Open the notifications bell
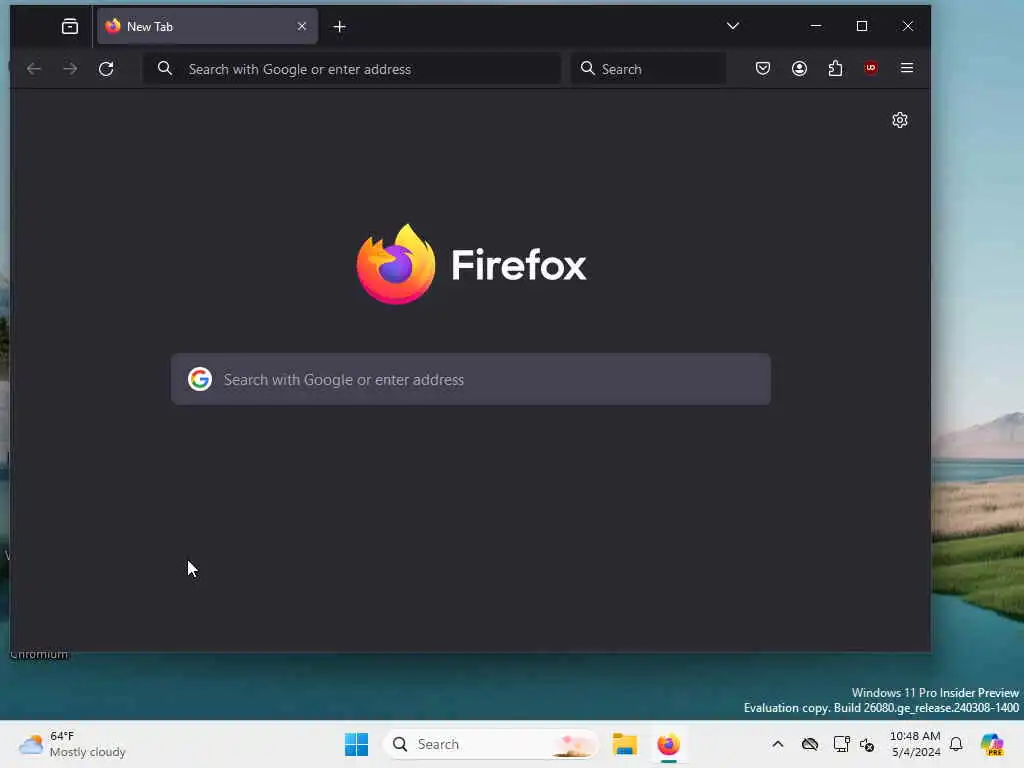 [x=956, y=744]
